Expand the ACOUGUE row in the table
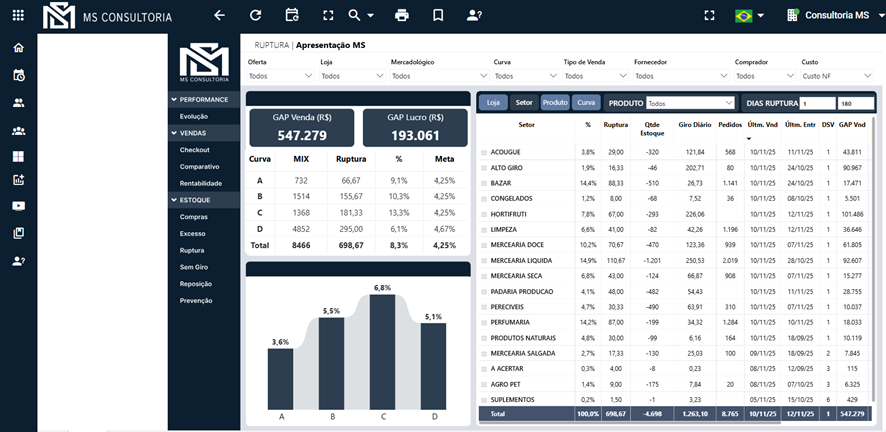886x432 pixels. tap(484, 152)
